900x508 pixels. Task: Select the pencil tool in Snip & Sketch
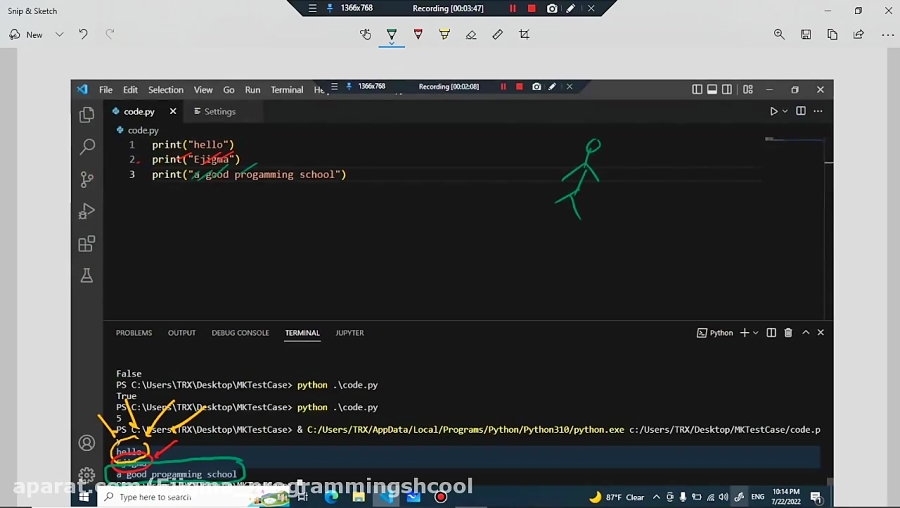click(418, 34)
